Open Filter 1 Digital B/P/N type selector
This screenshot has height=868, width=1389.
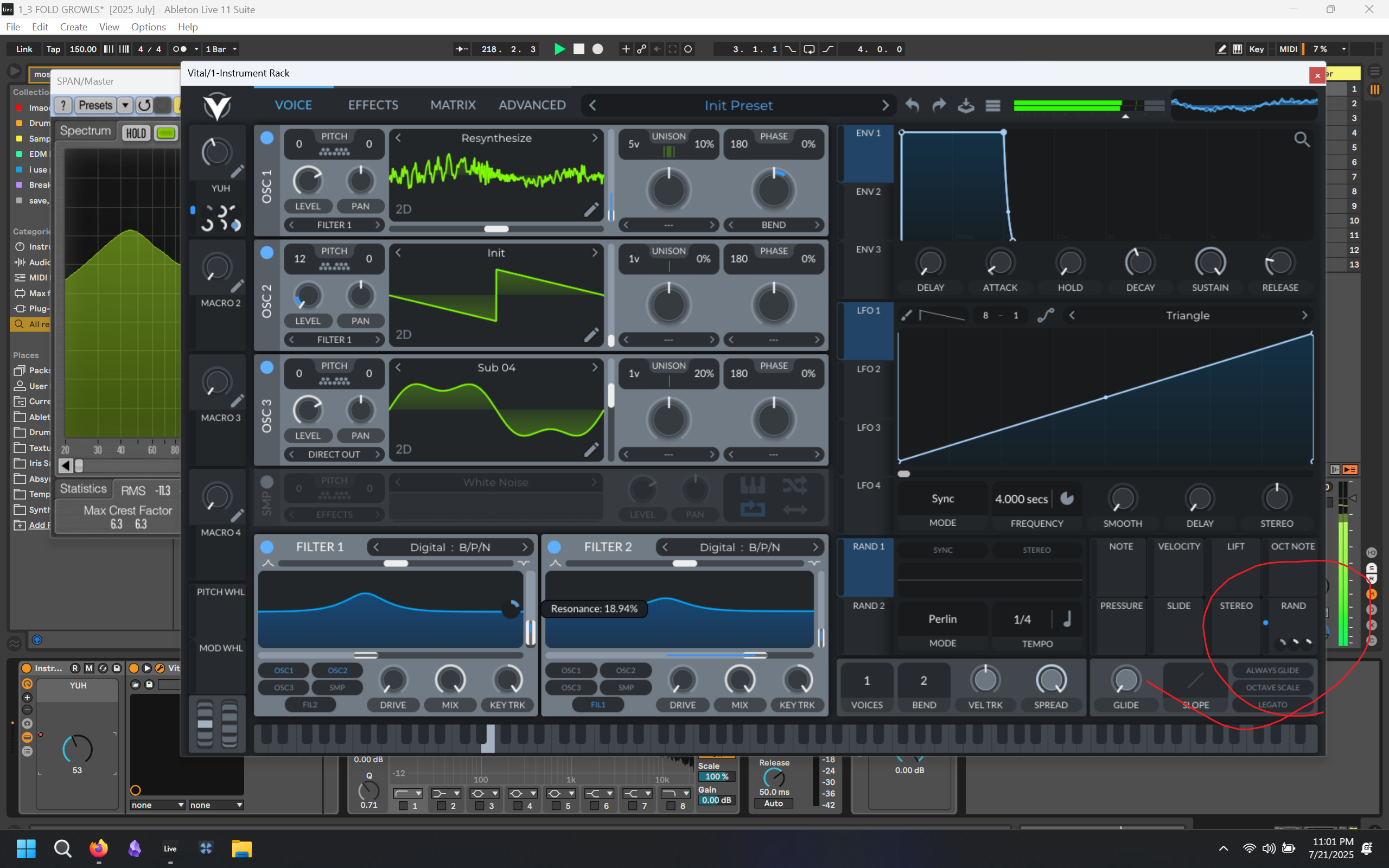[x=450, y=547]
